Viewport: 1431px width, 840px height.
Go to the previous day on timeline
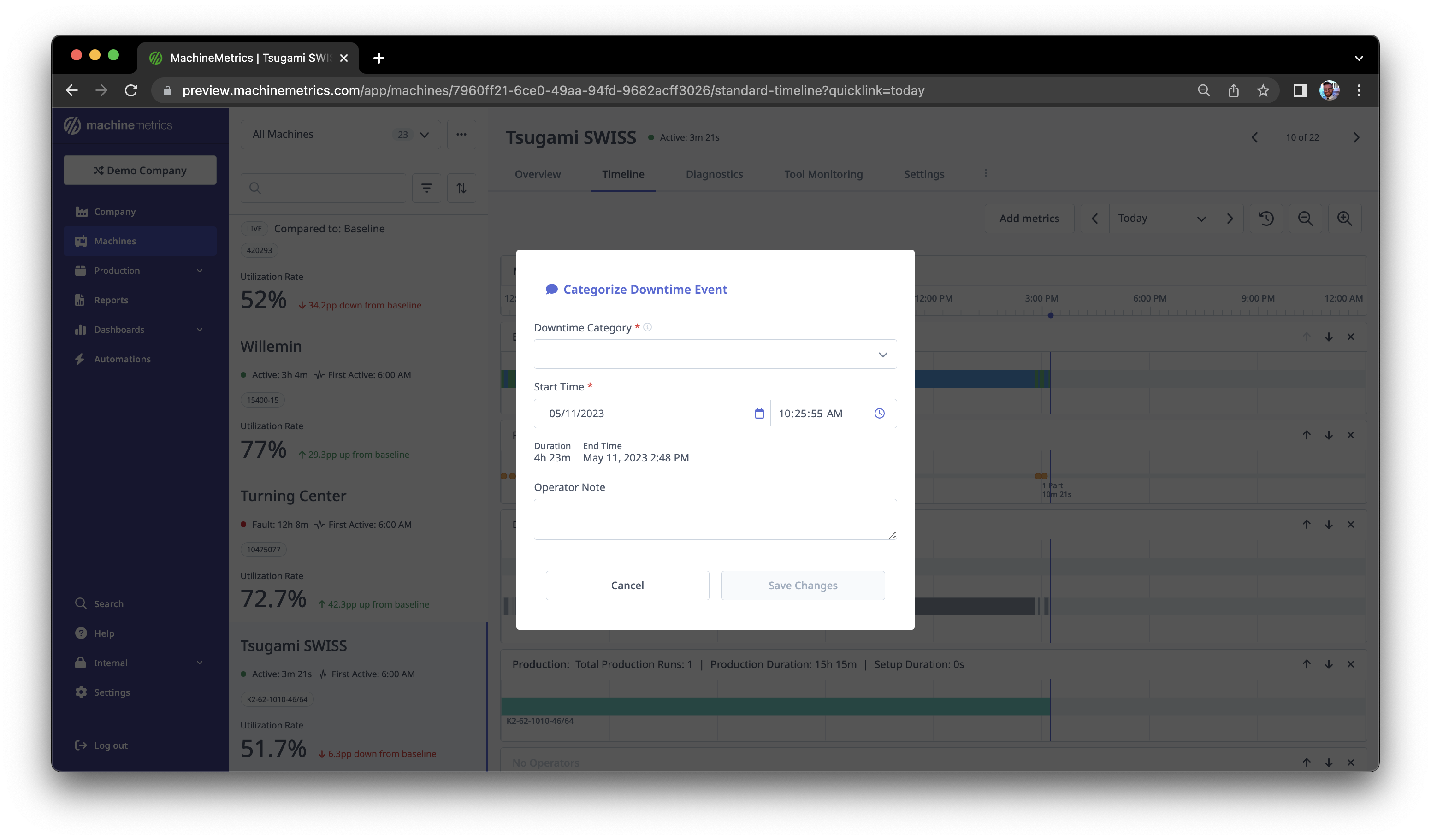tap(1094, 219)
